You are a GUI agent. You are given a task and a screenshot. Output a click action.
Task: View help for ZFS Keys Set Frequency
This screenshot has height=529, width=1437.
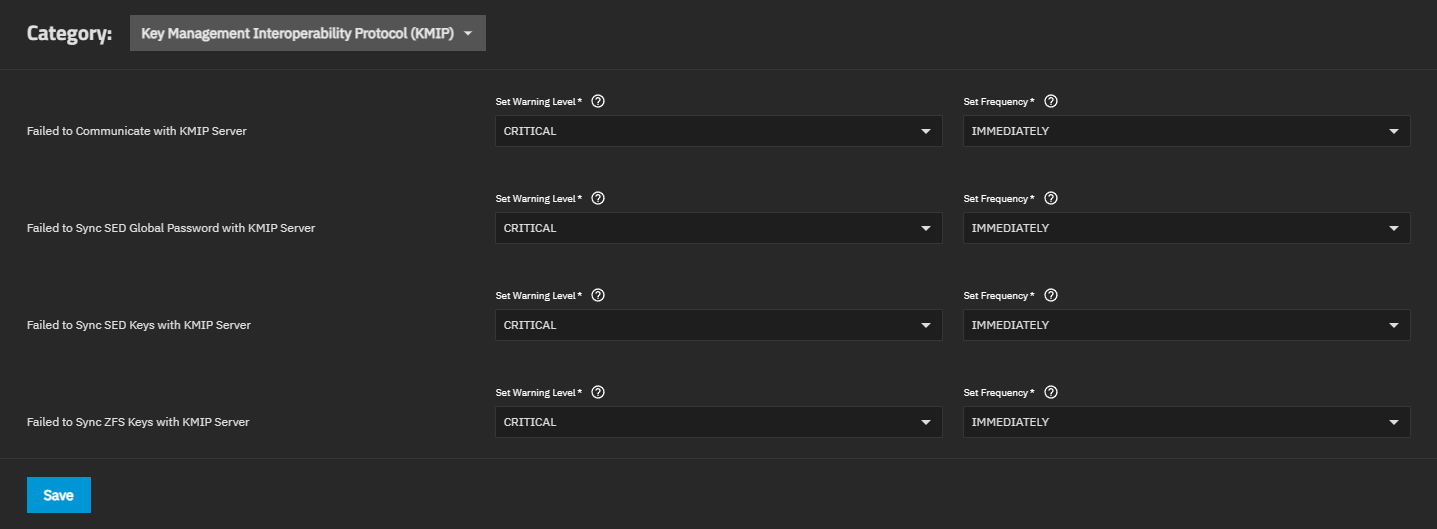coord(1050,392)
